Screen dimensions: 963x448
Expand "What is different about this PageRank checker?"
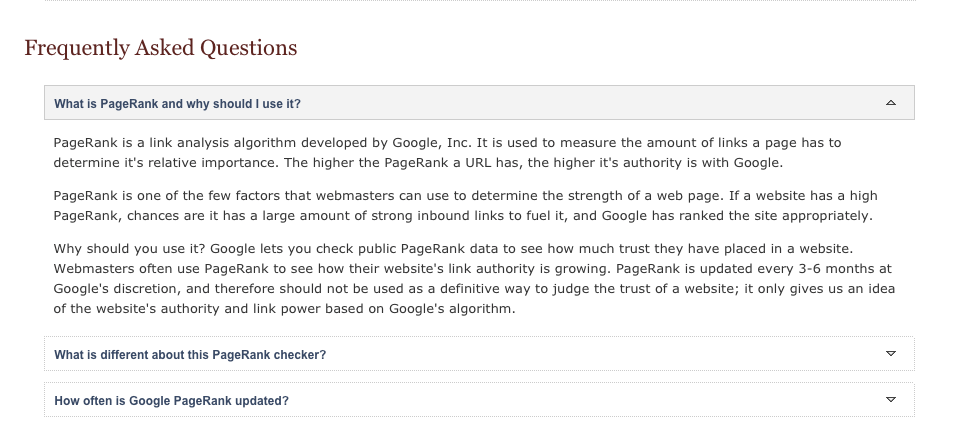tap(190, 355)
